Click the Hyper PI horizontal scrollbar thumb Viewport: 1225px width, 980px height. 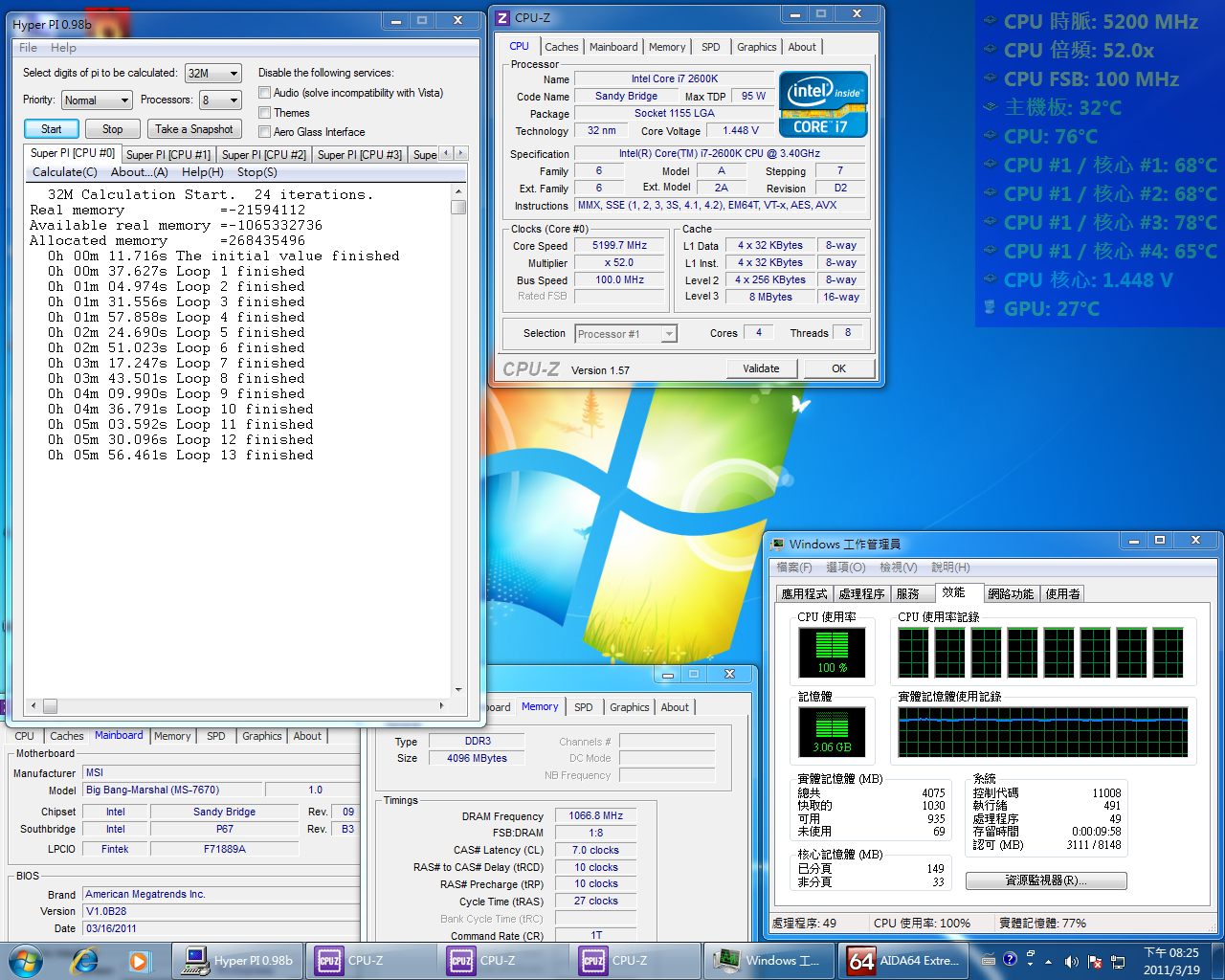pos(50,706)
